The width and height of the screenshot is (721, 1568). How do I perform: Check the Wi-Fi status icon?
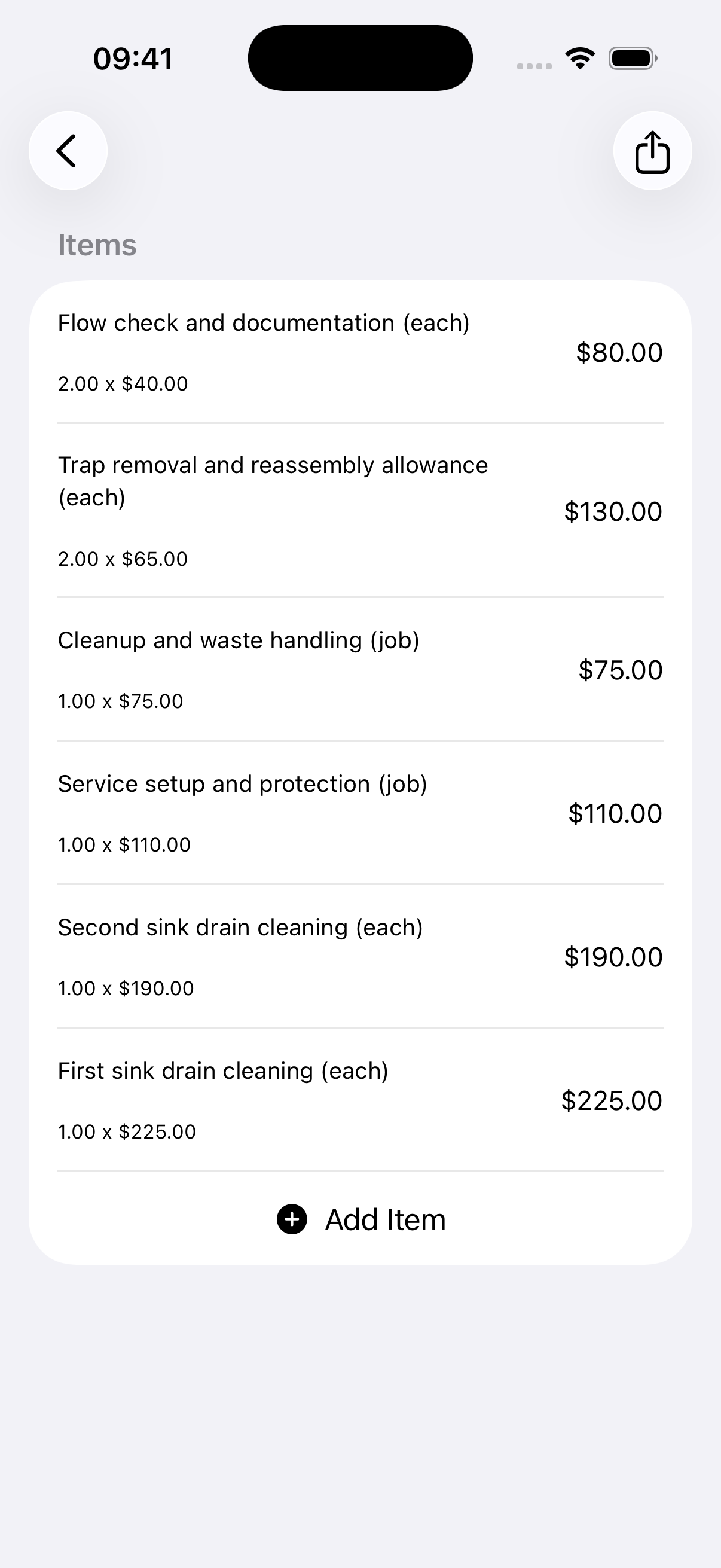[x=580, y=59]
